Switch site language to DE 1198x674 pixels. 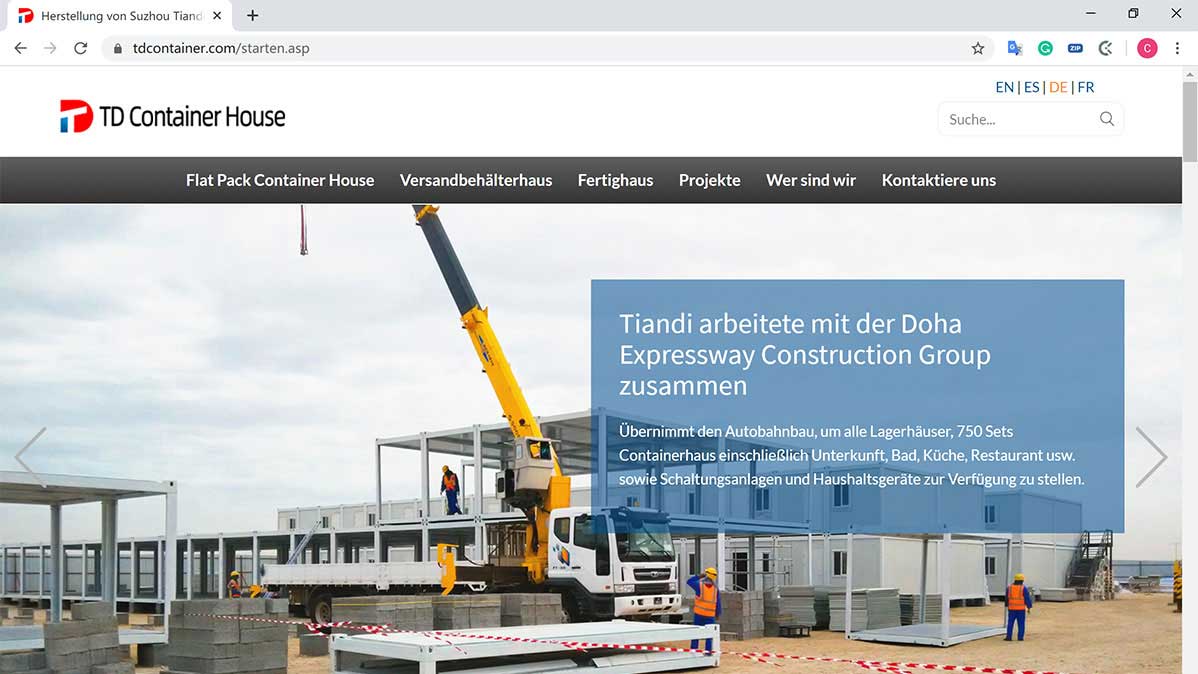pos(1058,87)
